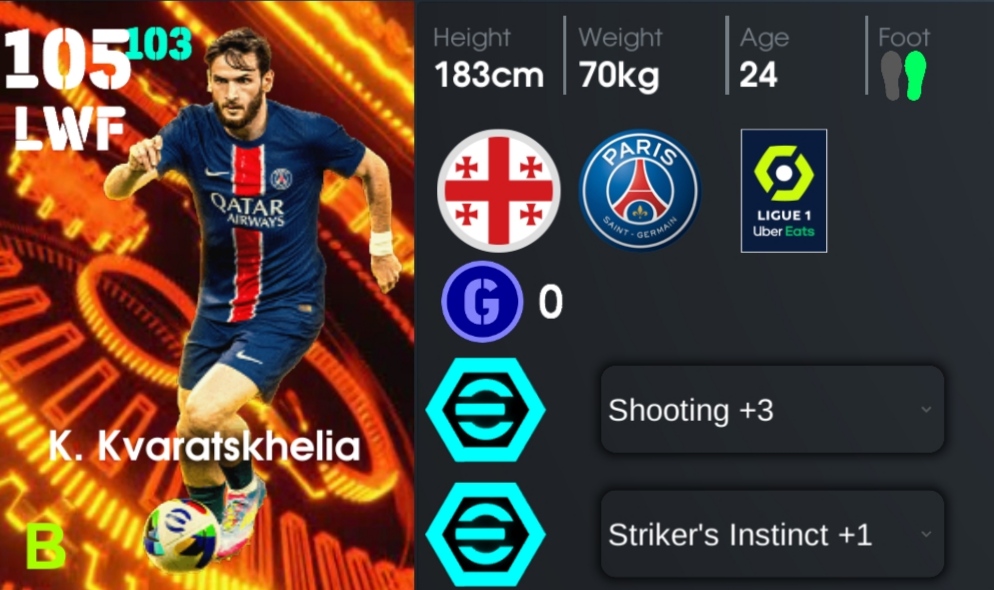Screen dimensions: 994x590
Task: Click the 105 overall rating on card
Action: point(67,59)
